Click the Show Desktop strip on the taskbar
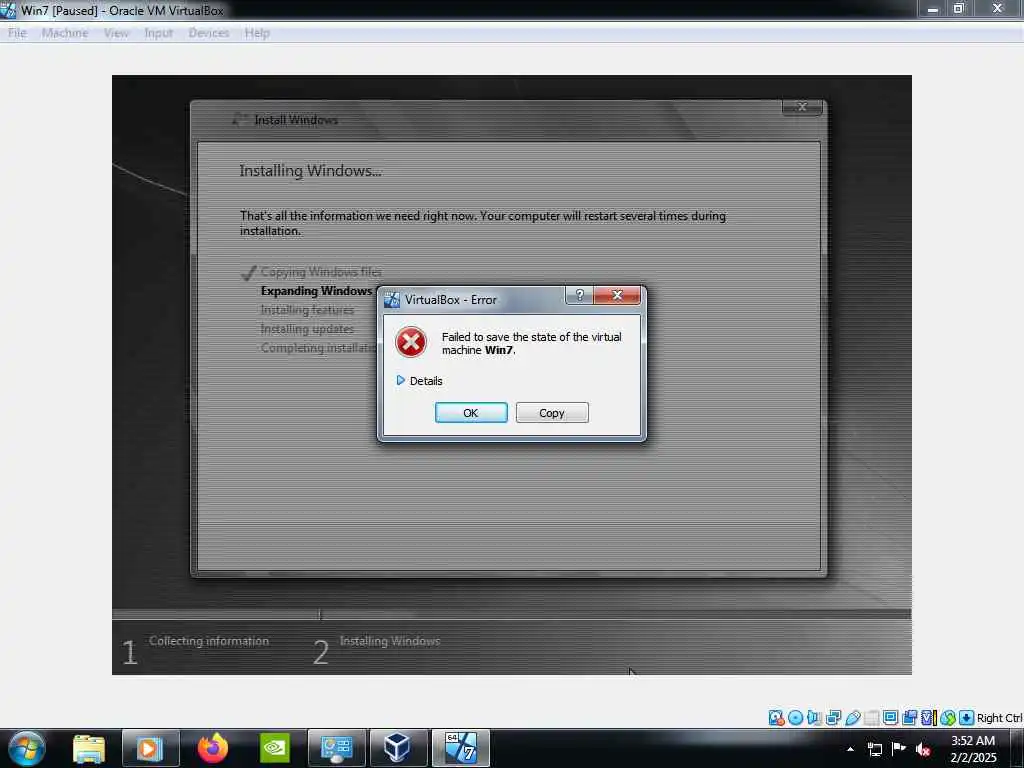Image resolution: width=1024 pixels, height=768 pixels. (x=1019, y=748)
